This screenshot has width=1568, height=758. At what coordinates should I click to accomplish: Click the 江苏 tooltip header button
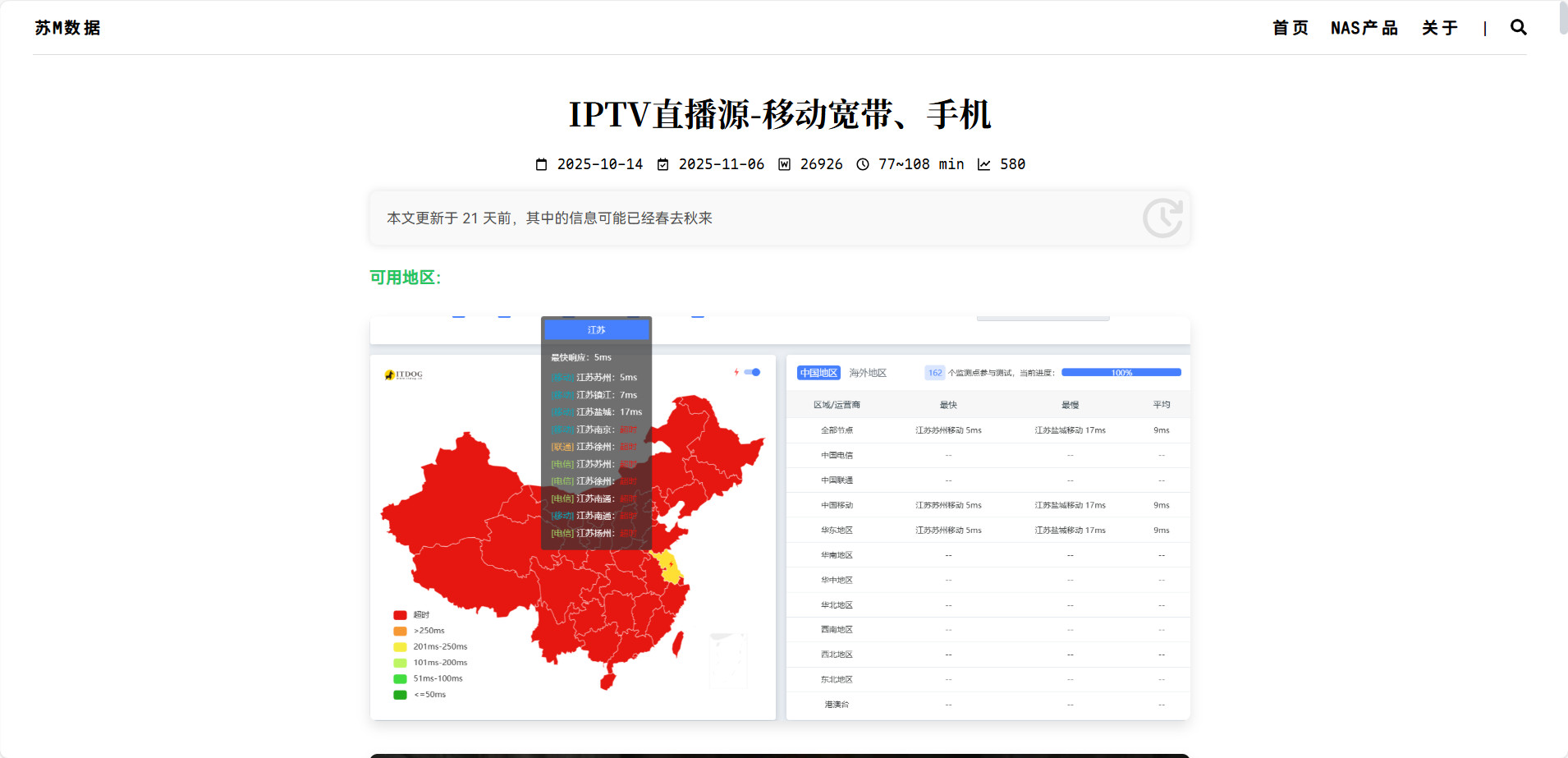597,330
